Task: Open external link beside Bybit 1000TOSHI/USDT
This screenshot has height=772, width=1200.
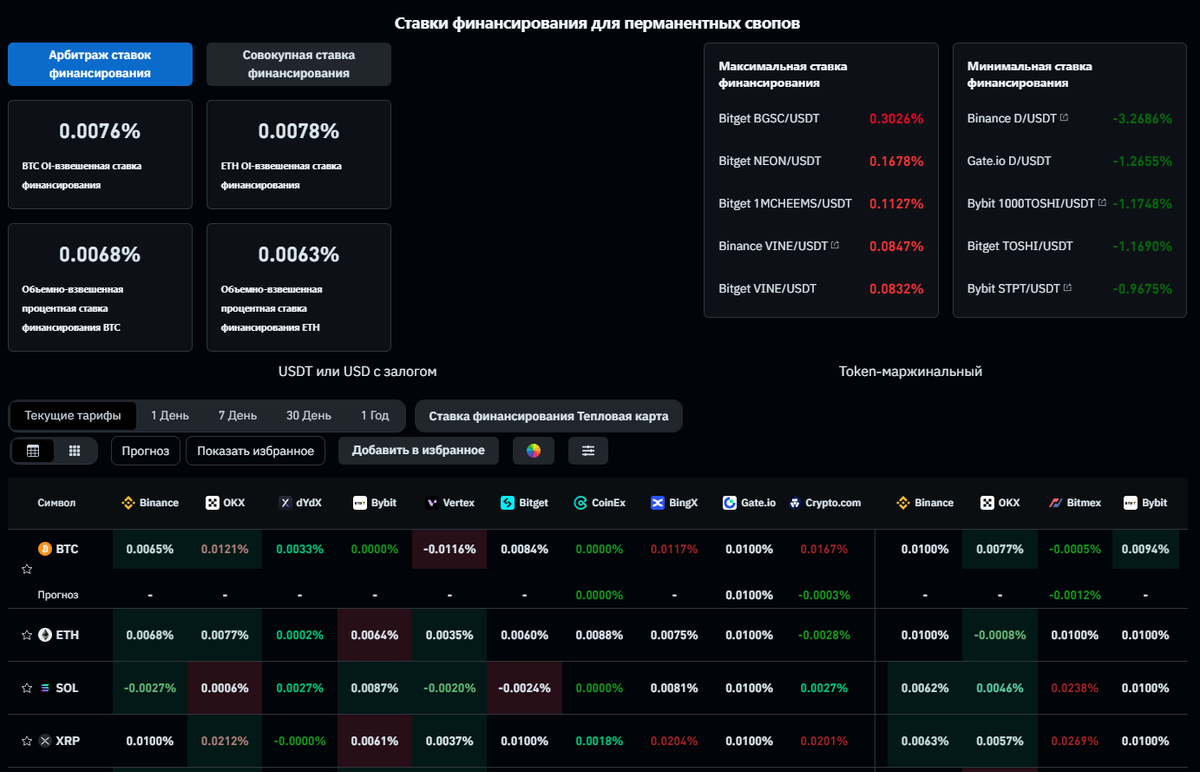Action: 1102,203
